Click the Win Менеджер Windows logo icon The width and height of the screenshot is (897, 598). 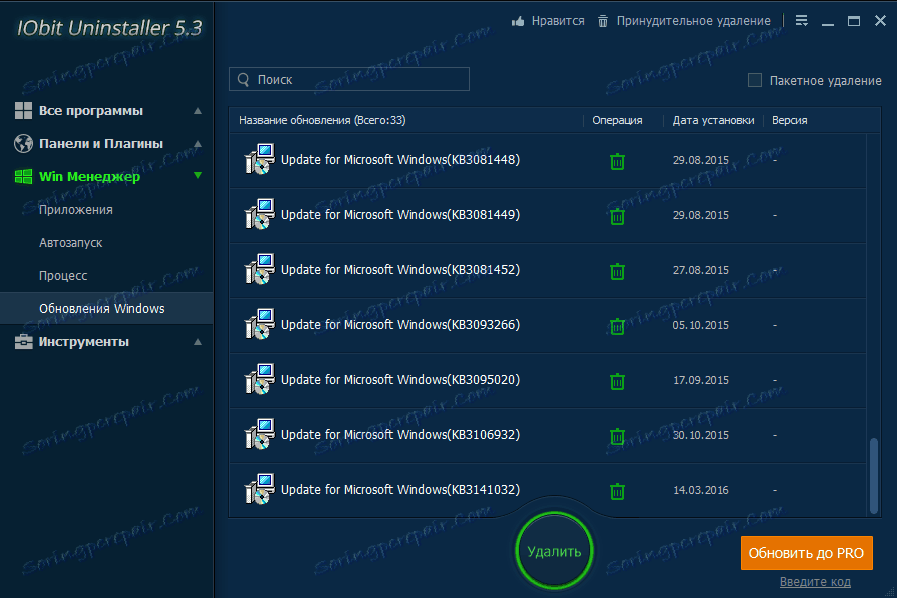23,176
